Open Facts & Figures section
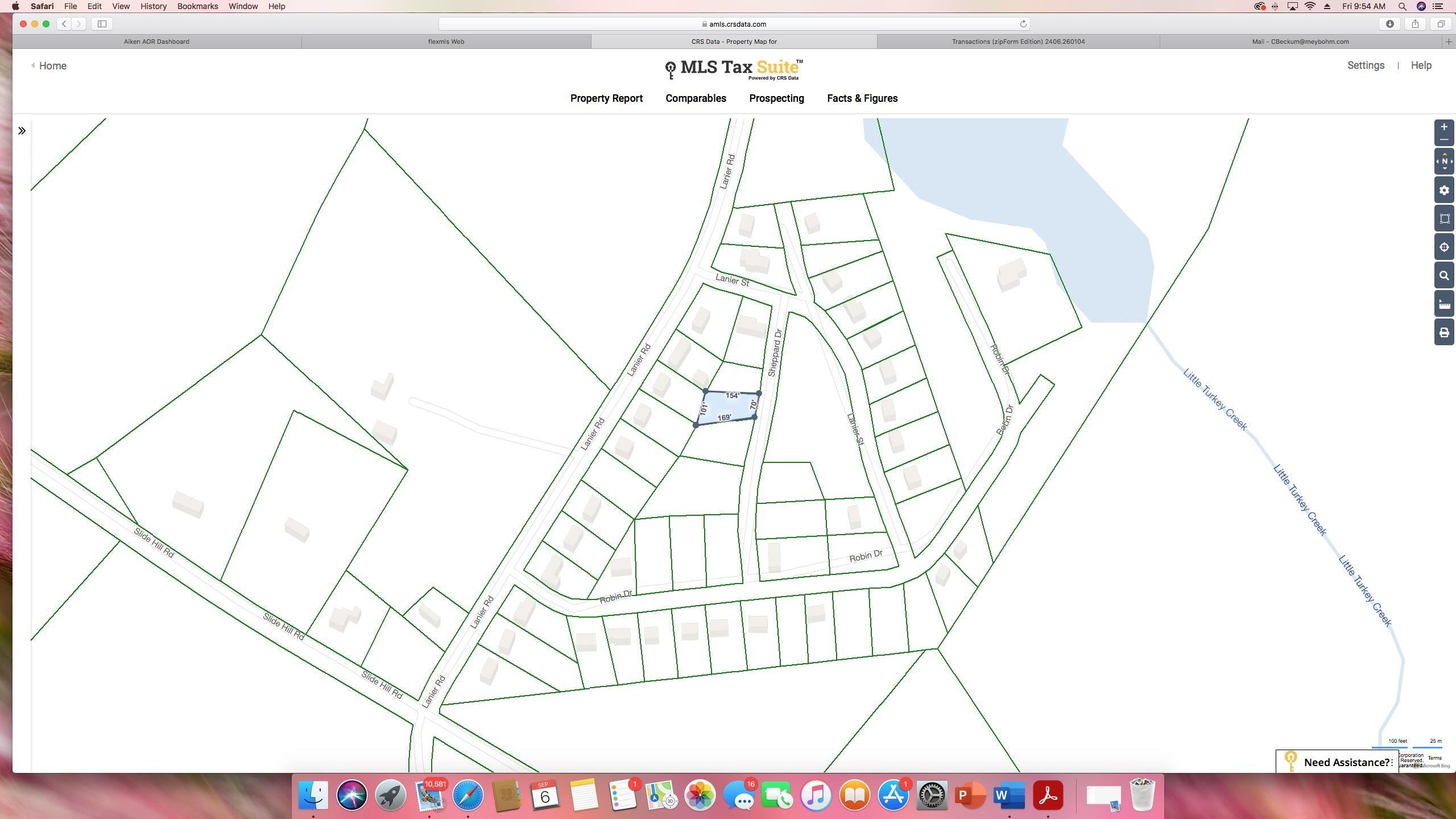Viewport: 1456px width, 819px height. coord(862,98)
